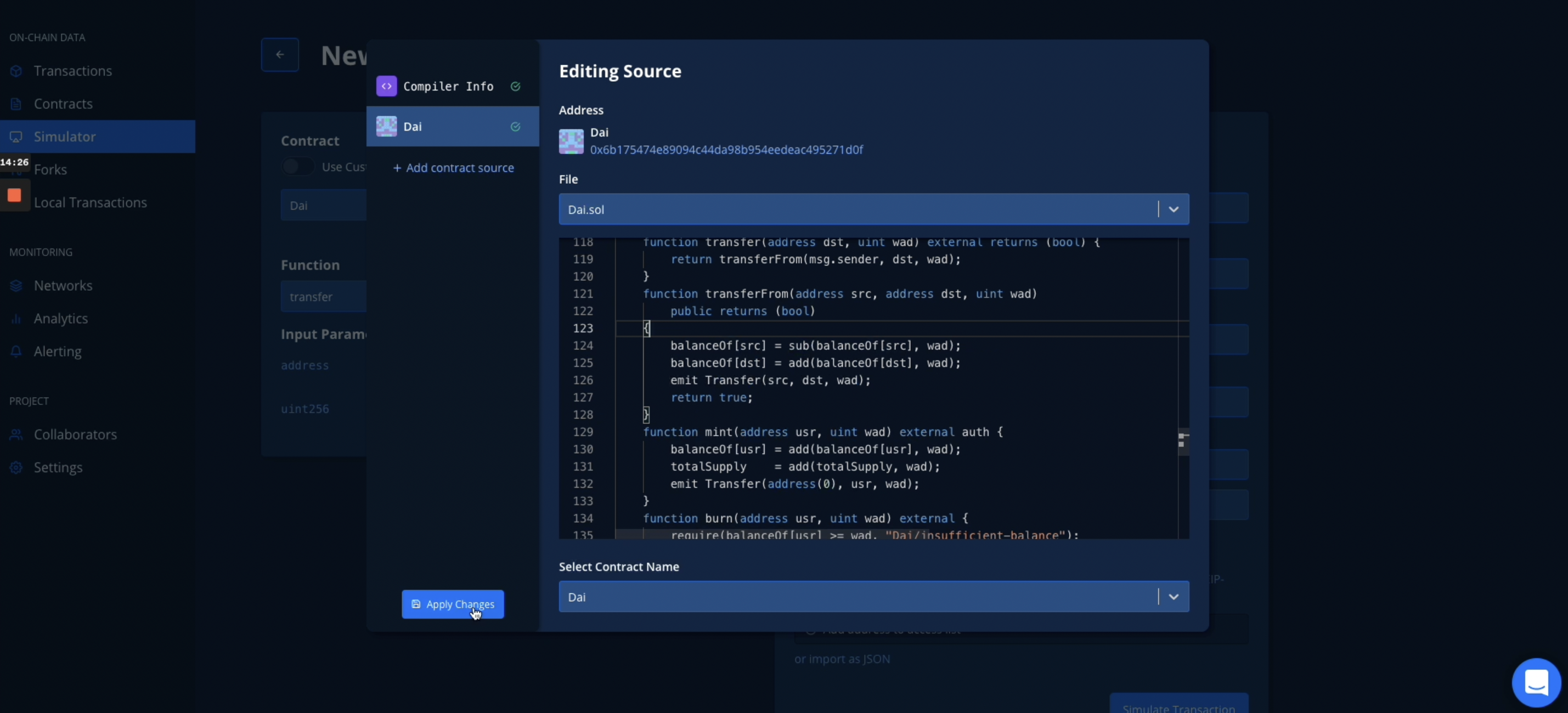Click the Transactions cube icon
The width and height of the screenshot is (1568, 713).
click(16, 71)
